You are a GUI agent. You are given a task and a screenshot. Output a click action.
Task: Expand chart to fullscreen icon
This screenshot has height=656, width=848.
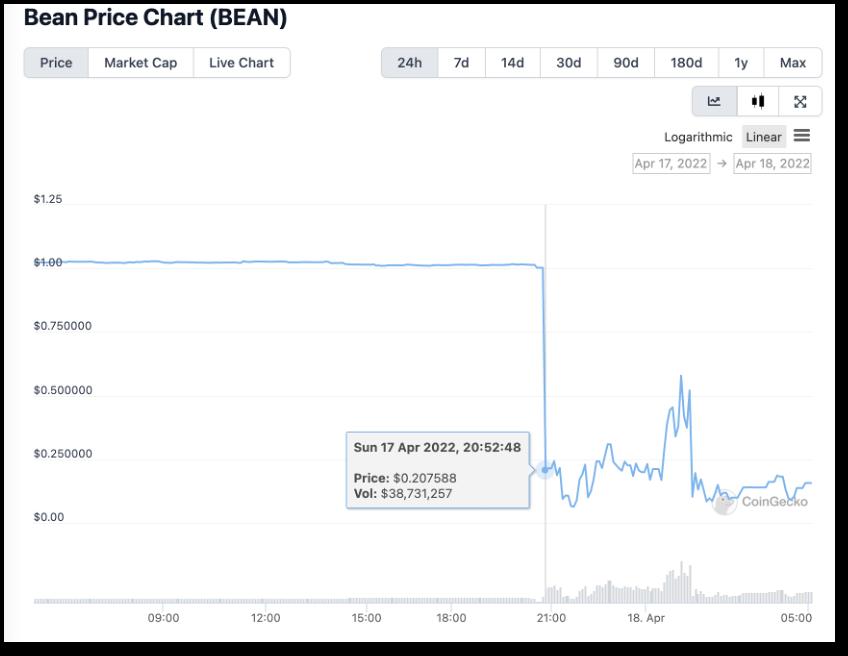800,101
